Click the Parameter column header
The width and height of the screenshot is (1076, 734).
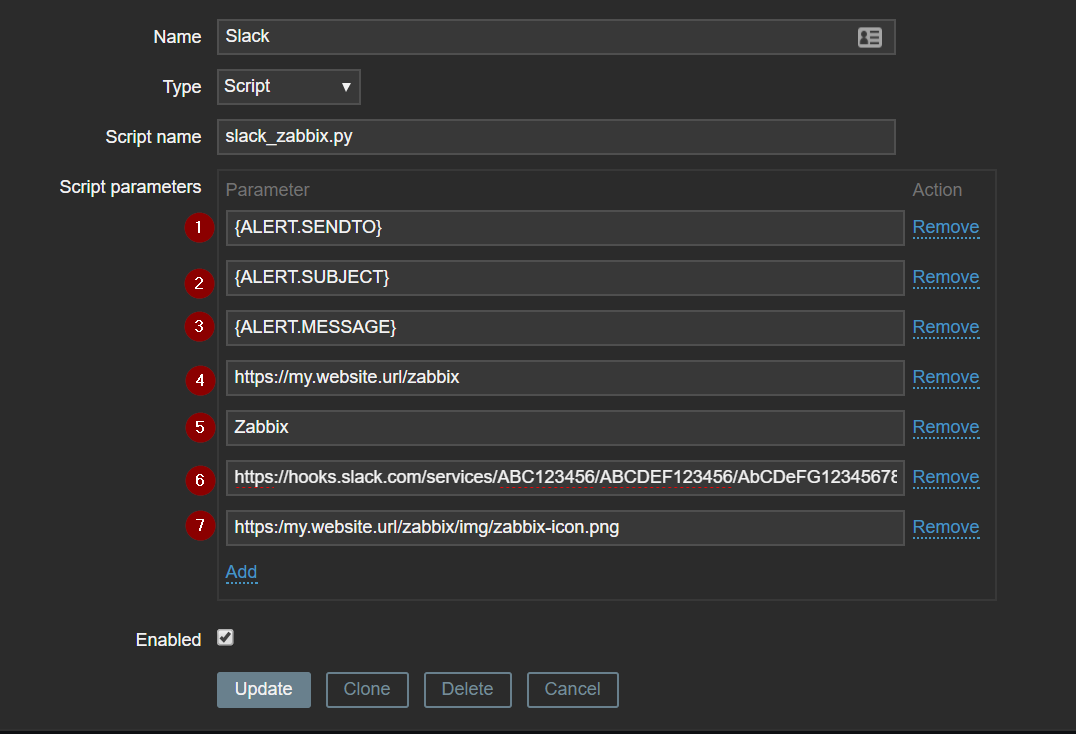coord(268,190)
